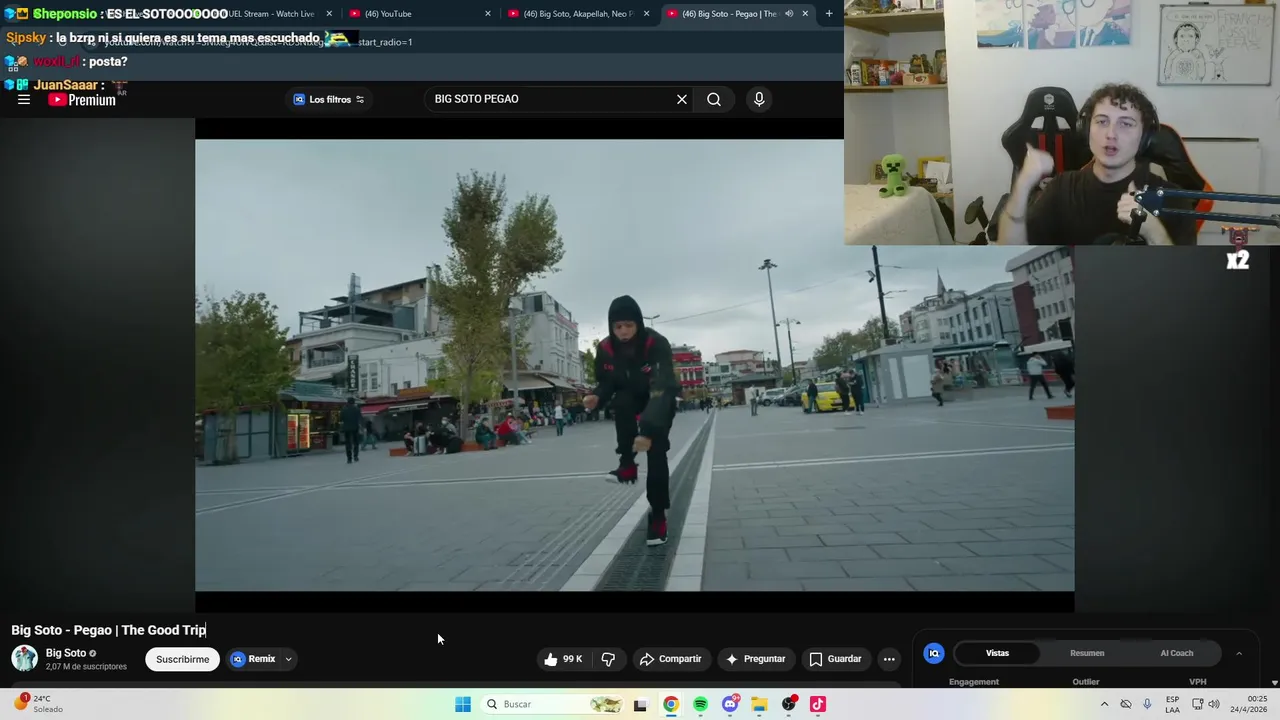Open Chrome from the taskbar
The height and width of the screenshot is (720, 1280).
pos(671,704)
